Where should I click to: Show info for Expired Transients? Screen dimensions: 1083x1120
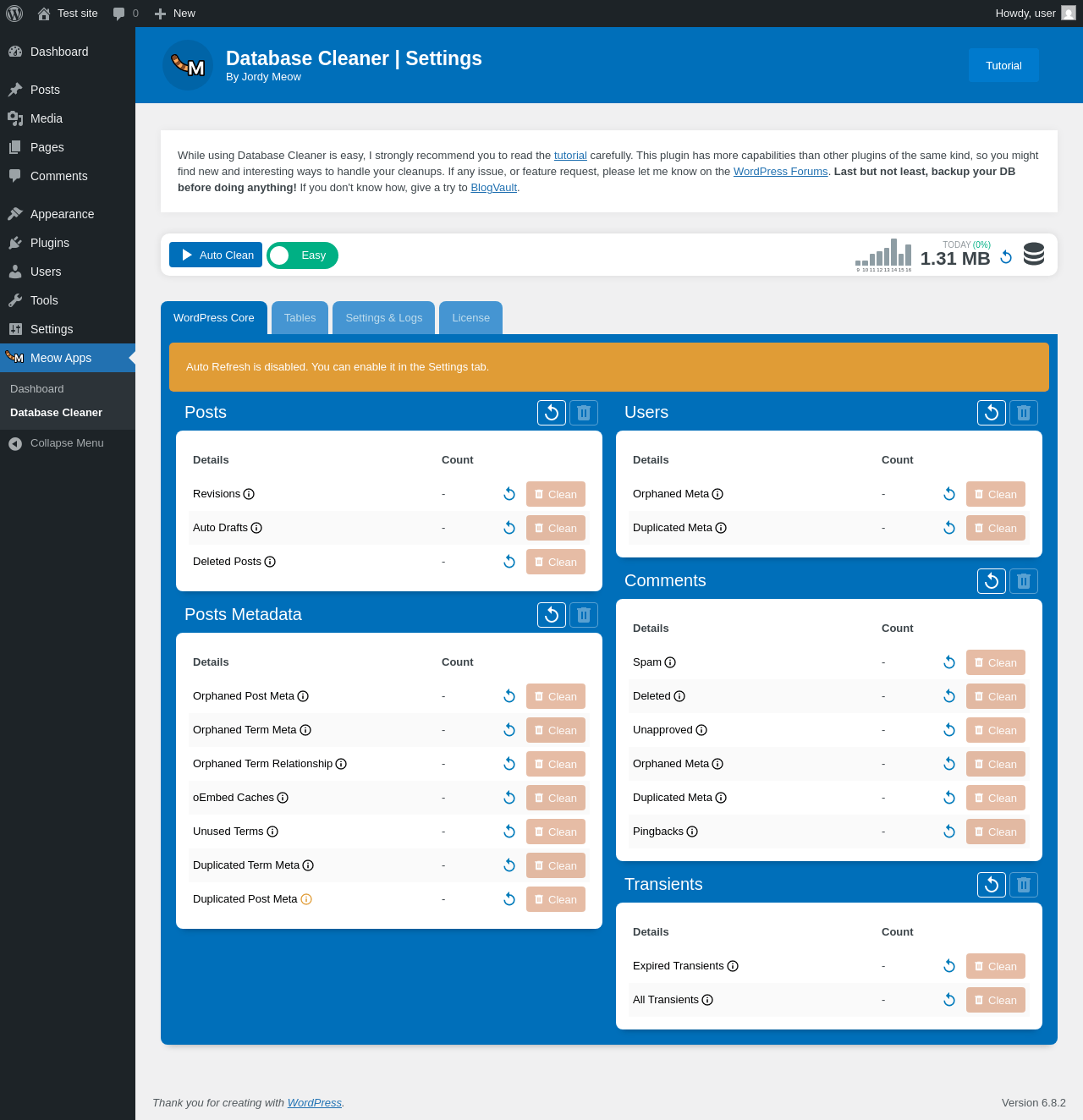click(733, 966)
